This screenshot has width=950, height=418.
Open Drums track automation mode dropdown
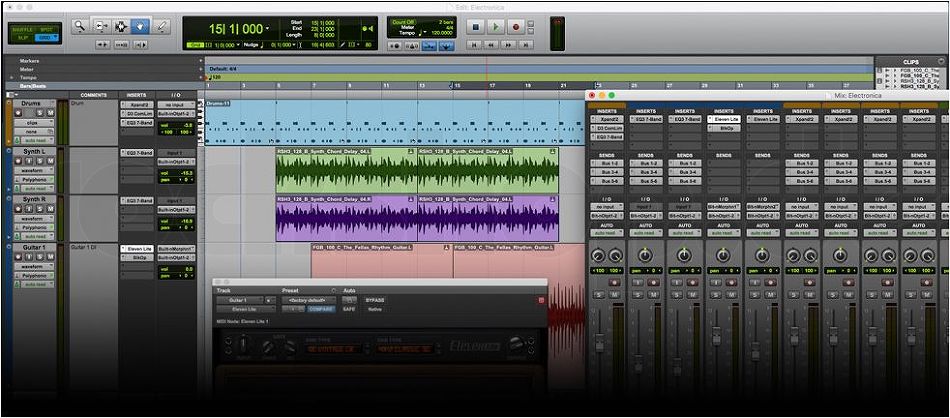click(37, 140)
